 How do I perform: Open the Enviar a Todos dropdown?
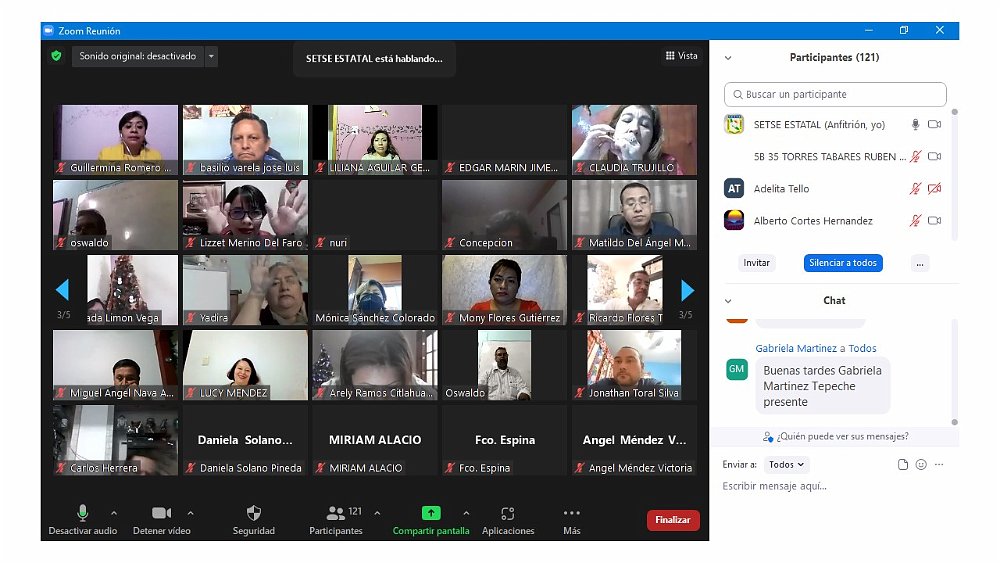(787, 465)
